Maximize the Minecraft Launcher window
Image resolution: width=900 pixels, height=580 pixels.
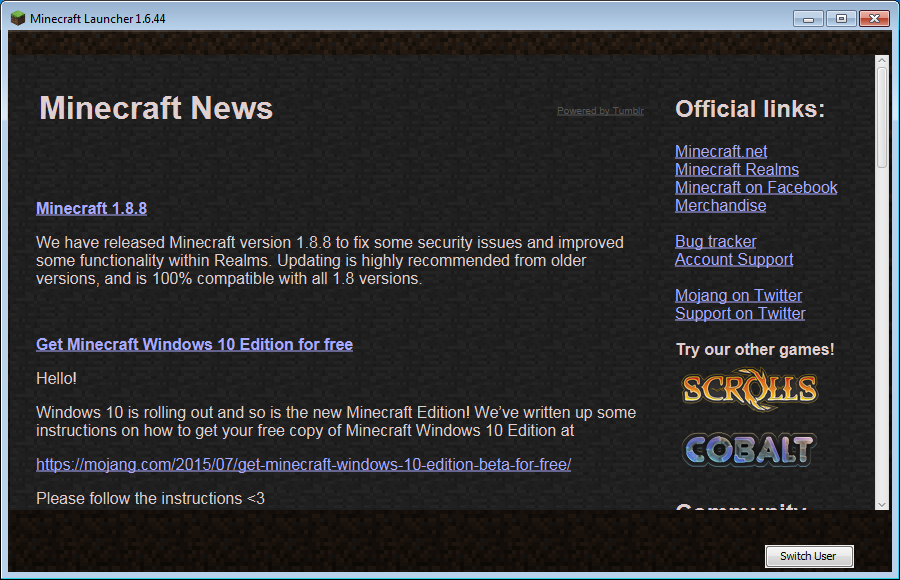[841, 18]
